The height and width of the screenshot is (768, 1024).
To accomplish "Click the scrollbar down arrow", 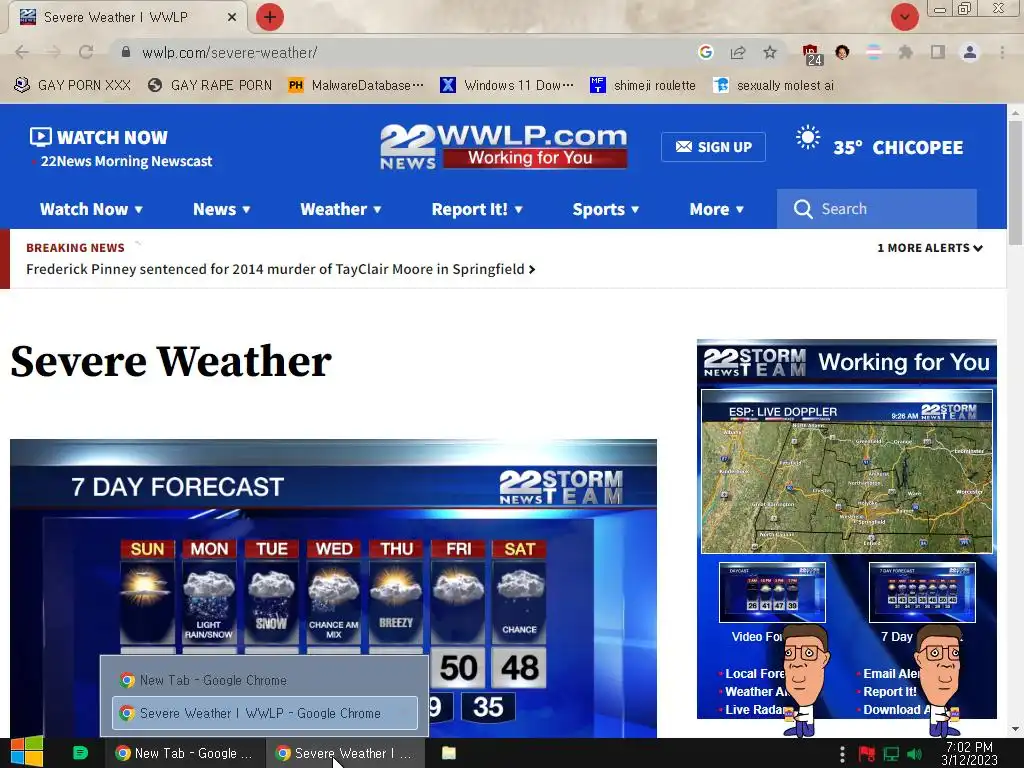I will pos(1015,729).
